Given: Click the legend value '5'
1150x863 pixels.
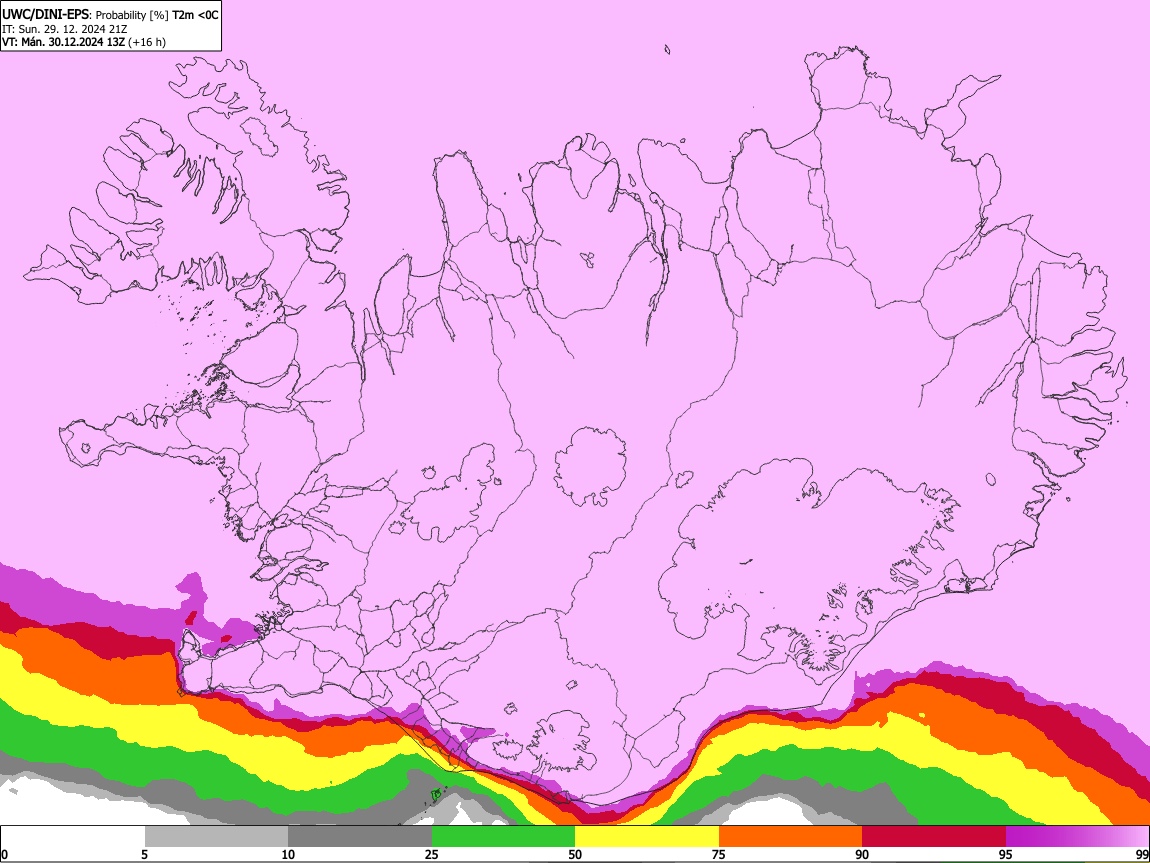Looking at the screenshot, I should [144, 855].
